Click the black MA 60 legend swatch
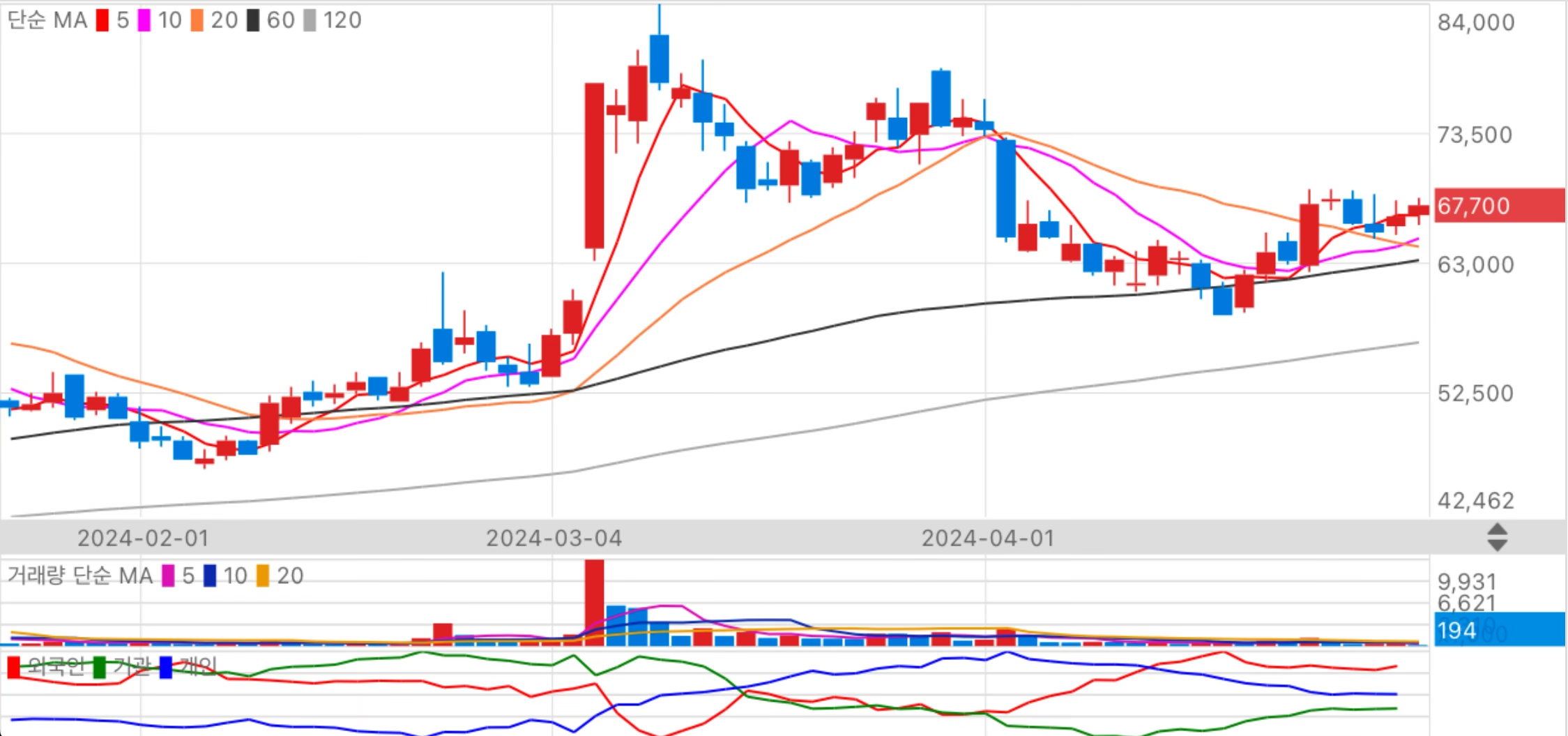 [x=253, y=20]
